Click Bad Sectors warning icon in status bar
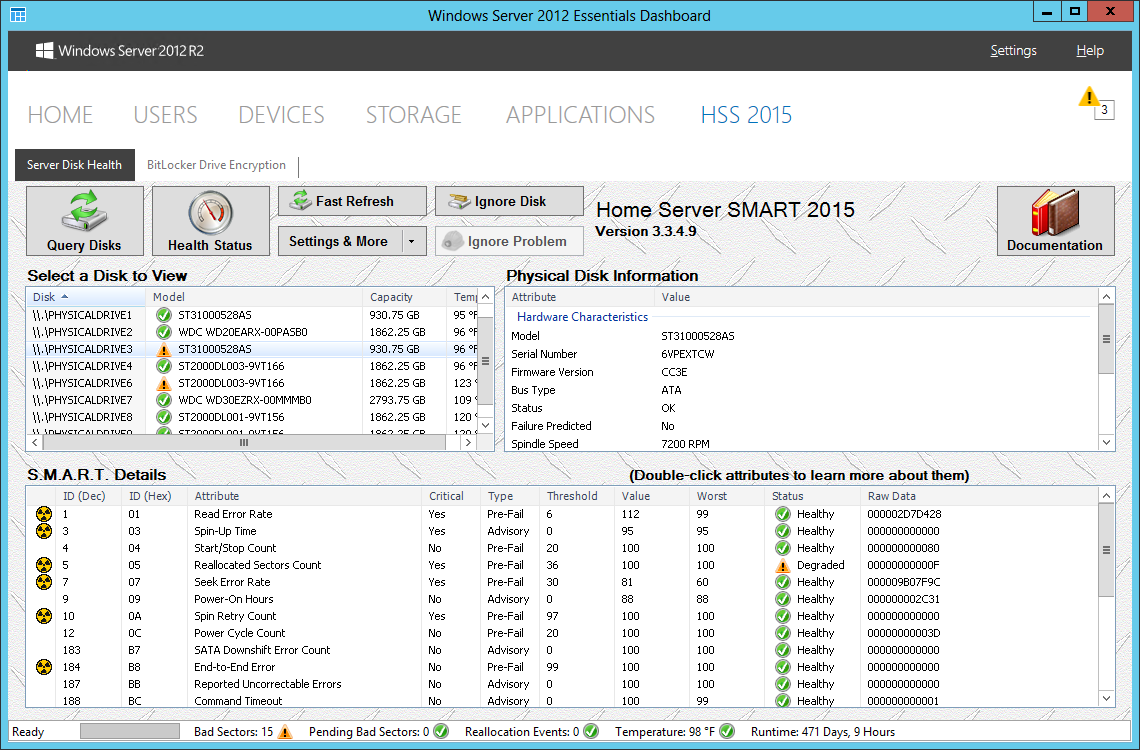 pos(285,732)
